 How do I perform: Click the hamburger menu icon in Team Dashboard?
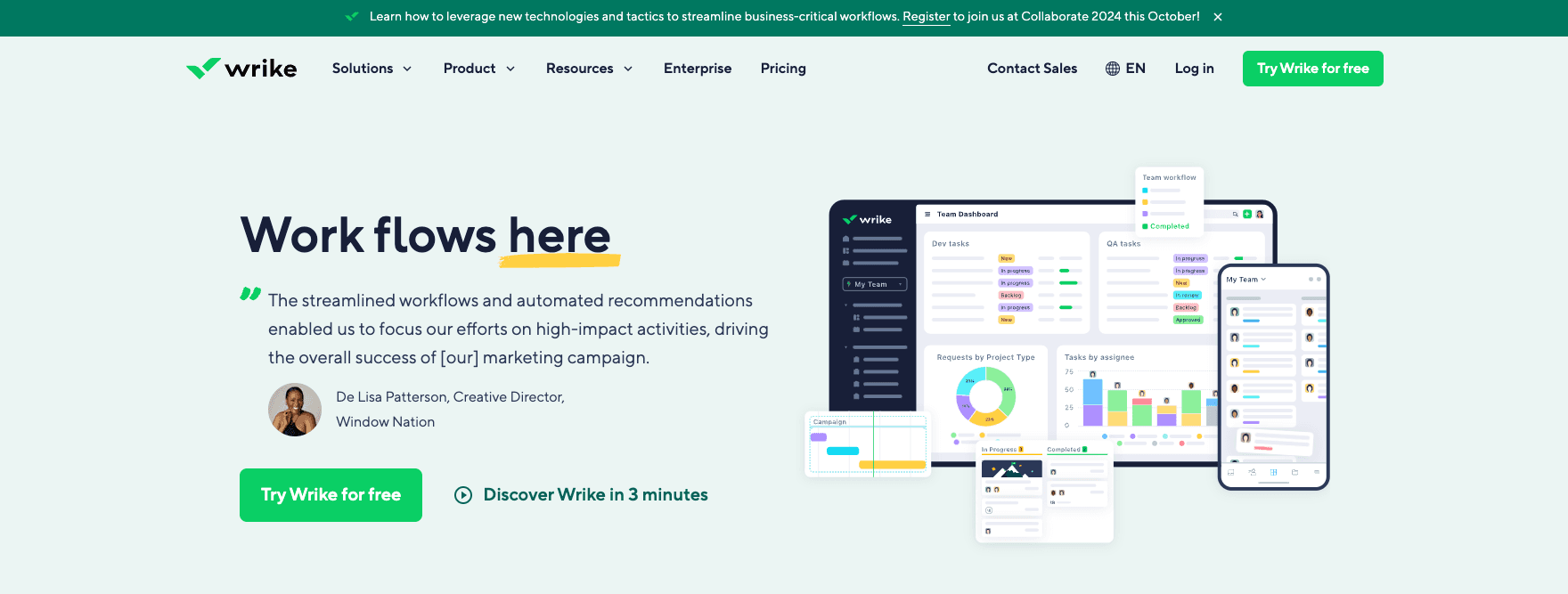(927, 215)
